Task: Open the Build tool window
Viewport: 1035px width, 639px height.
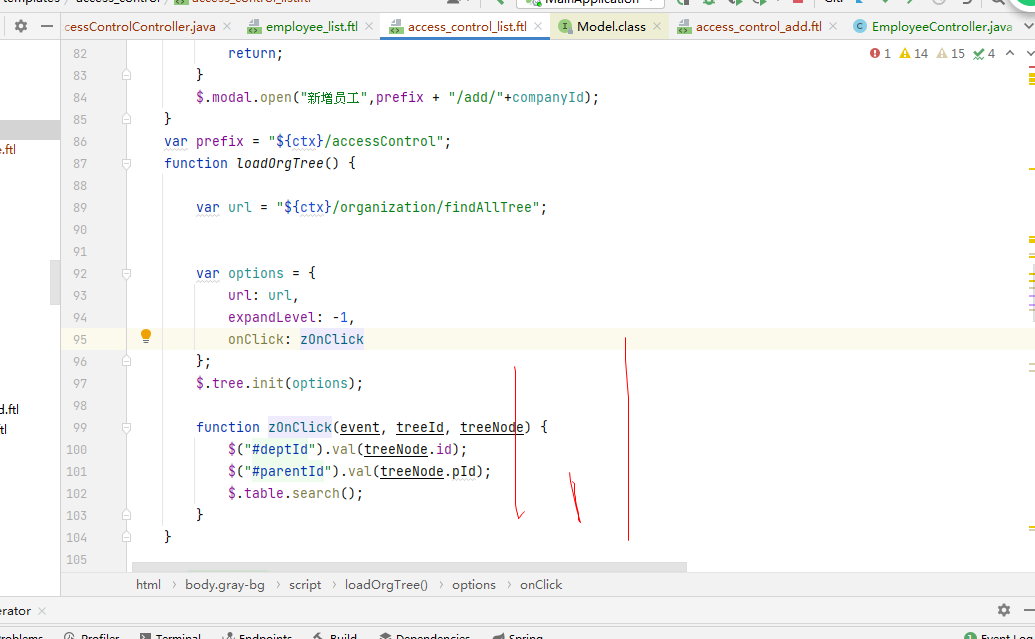Action: point(335,636)
